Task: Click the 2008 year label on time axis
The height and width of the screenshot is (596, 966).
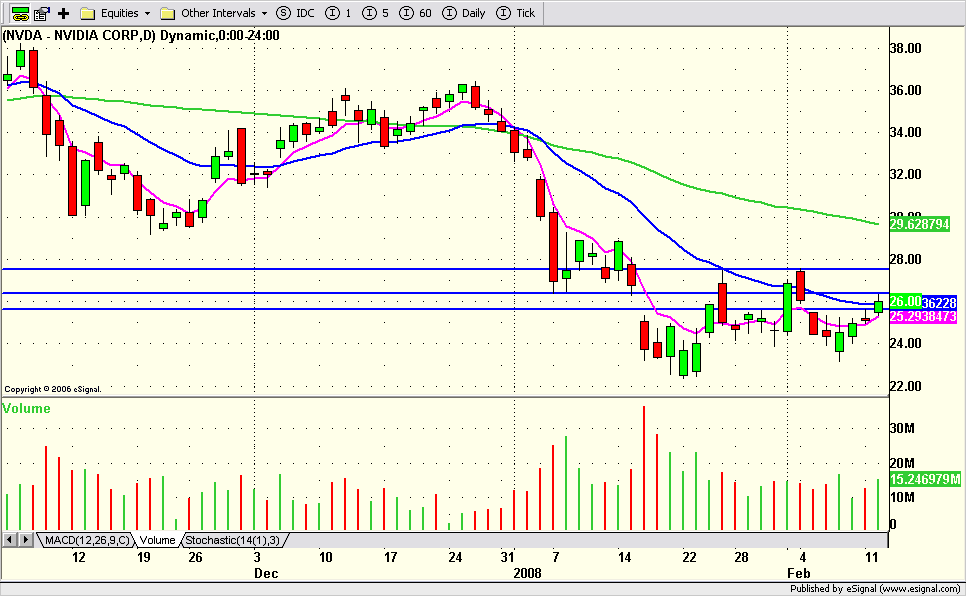Action: pos(527,573)
